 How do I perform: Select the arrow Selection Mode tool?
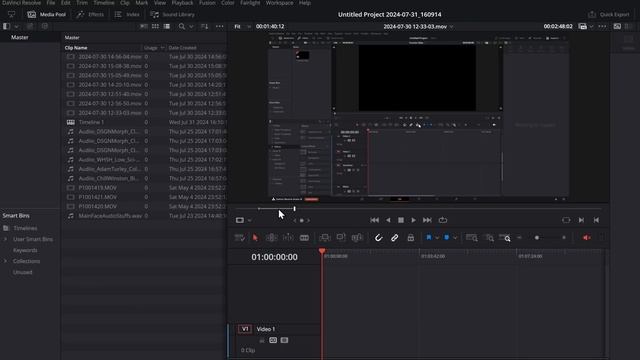pos(255,238)
